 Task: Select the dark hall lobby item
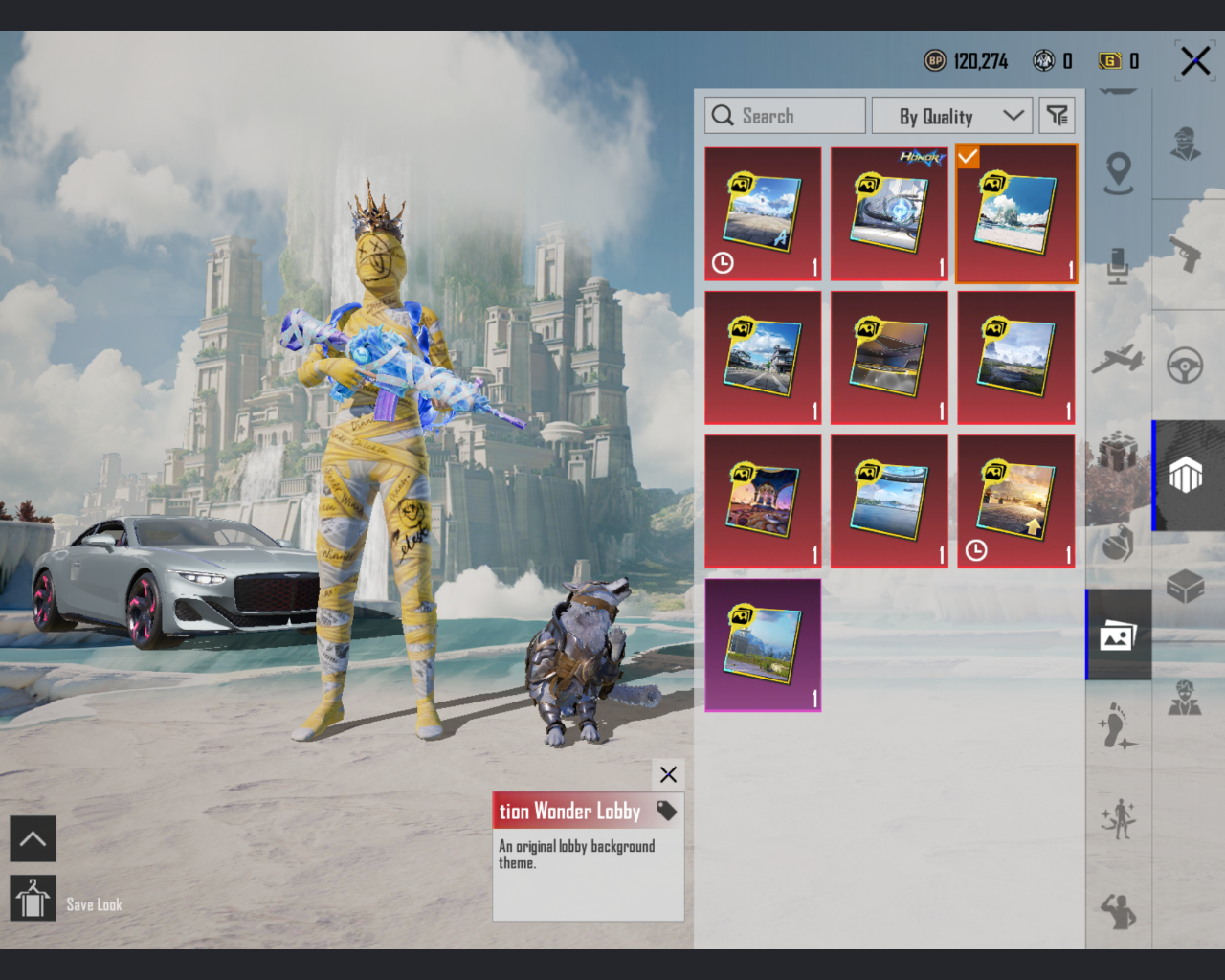click(889, 358)
